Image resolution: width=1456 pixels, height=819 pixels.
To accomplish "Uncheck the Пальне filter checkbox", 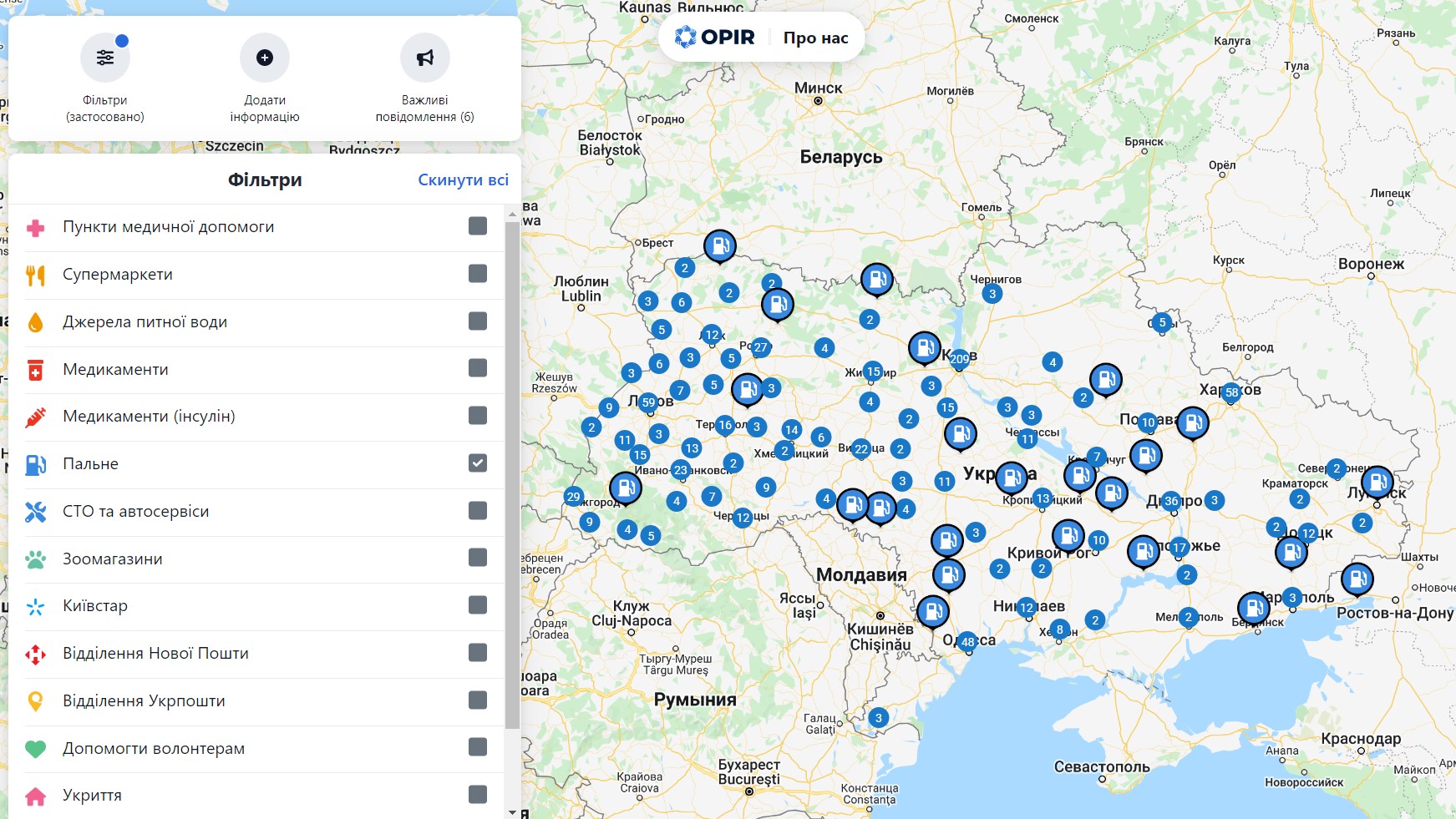I will point(477,463).
